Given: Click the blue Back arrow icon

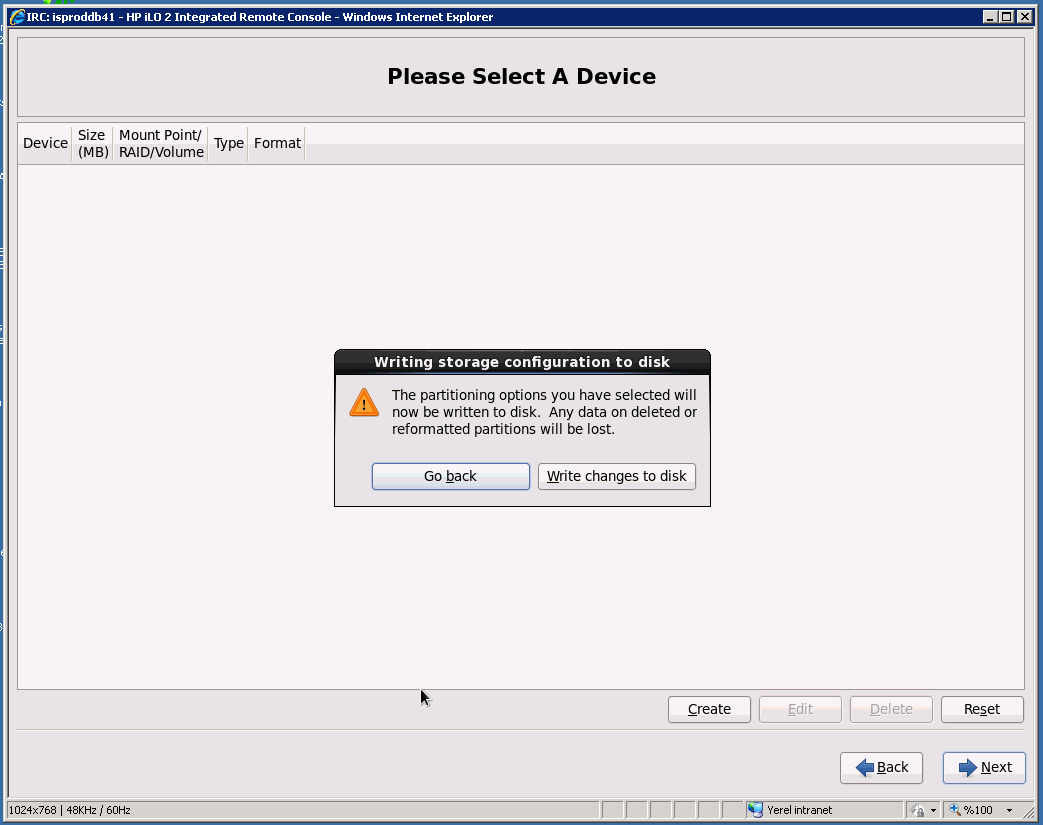Looking at the screenshot, I should [x=865, y=768].
